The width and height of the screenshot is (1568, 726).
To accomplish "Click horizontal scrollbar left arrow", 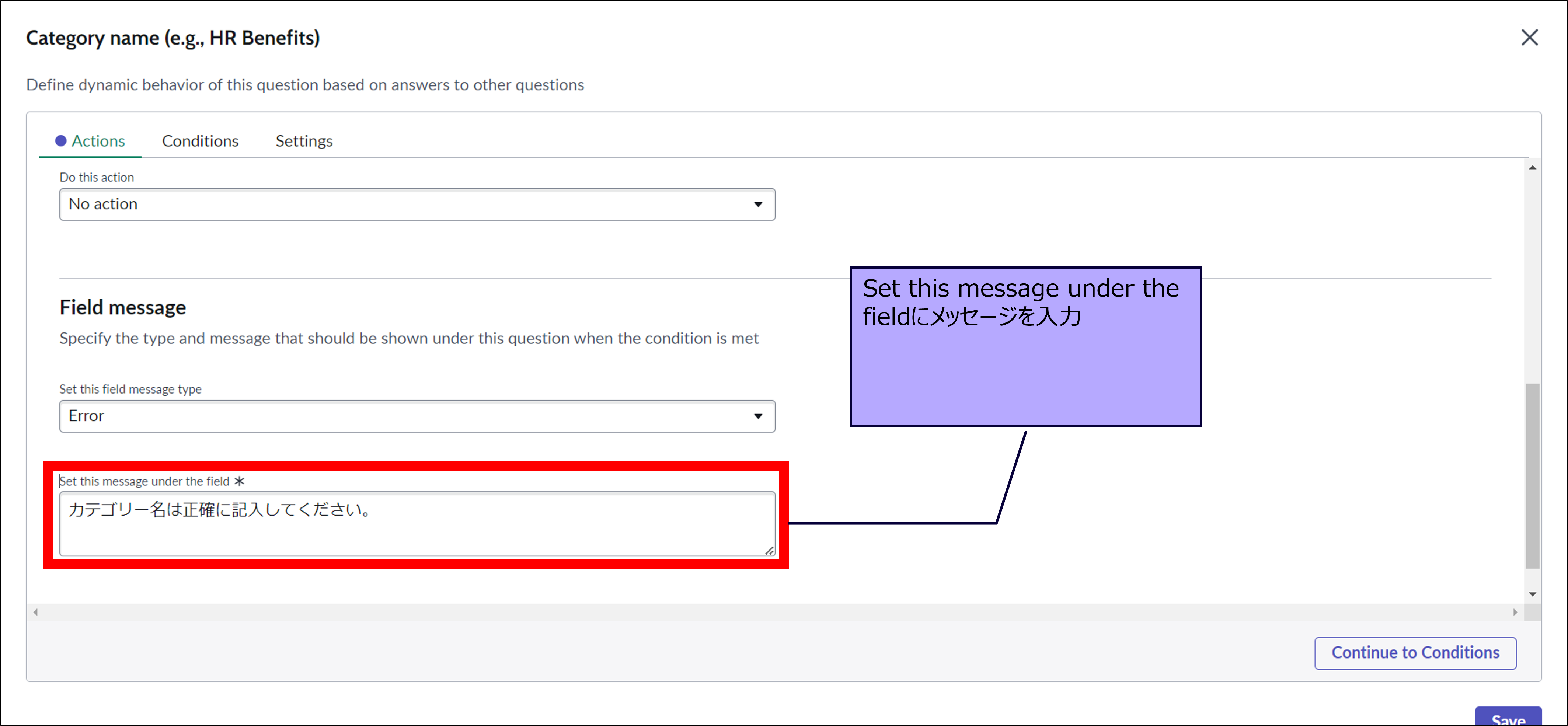I will click(x=36, y=612).
